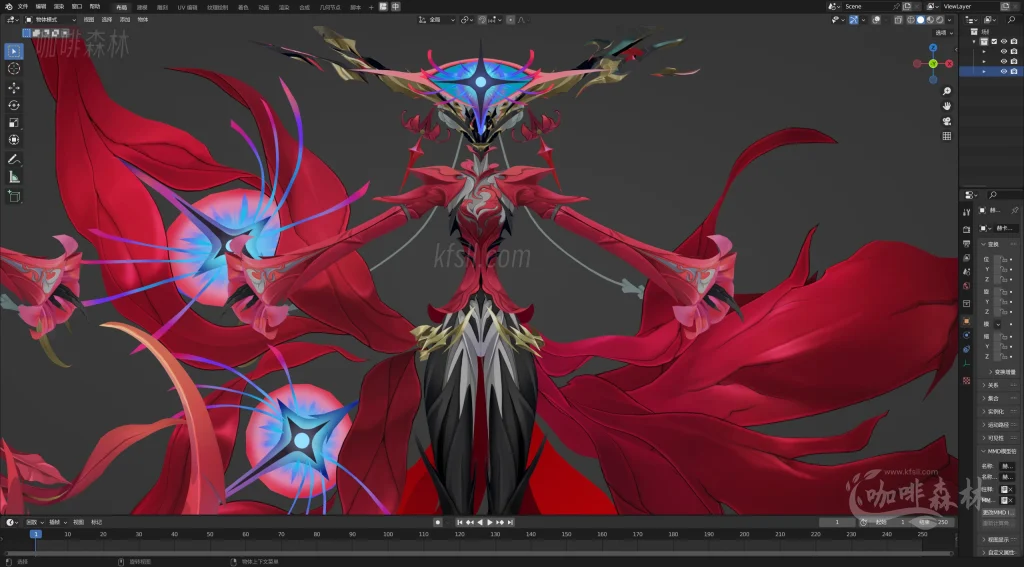Select the Transform tool

point(14,140)
